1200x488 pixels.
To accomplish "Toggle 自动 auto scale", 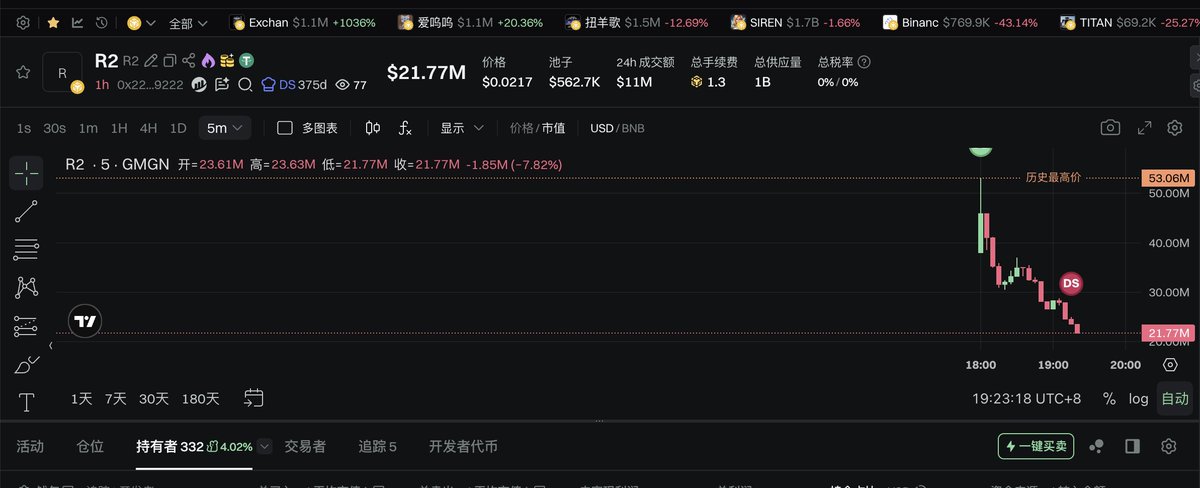I will tap(1175, 398).
